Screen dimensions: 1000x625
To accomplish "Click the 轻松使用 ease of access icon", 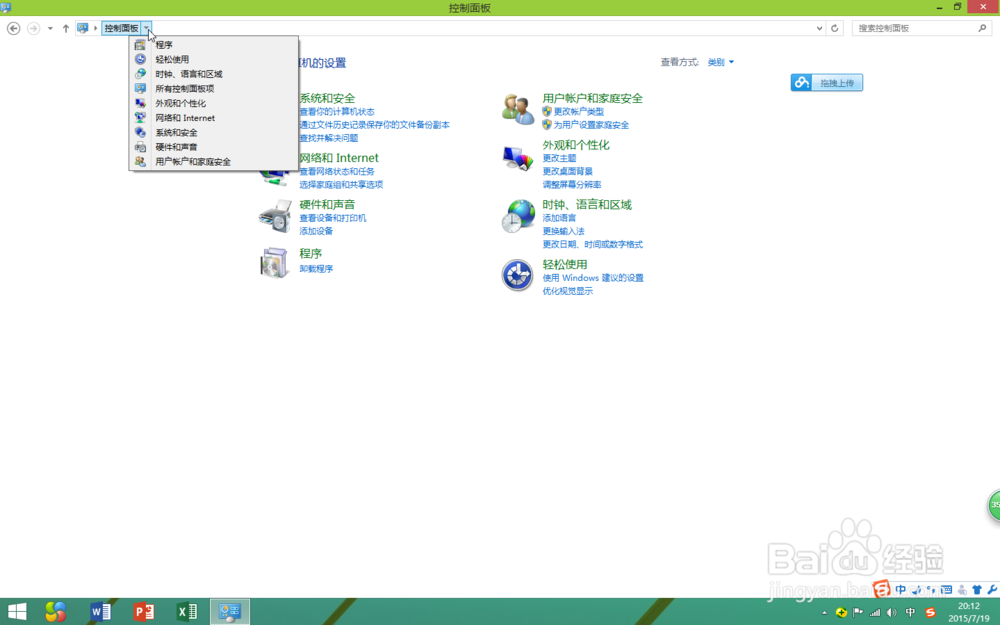I will point(516,274).
